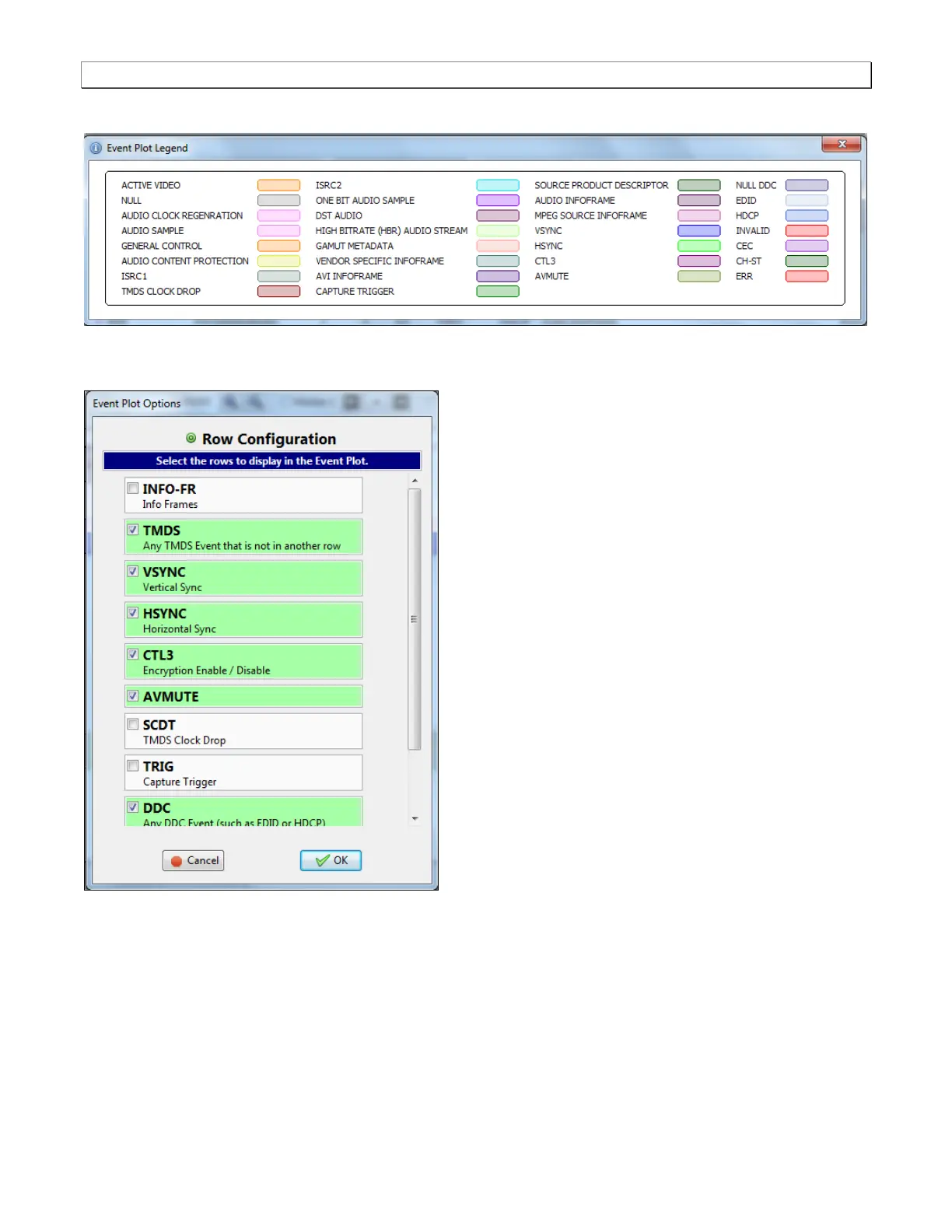Click the EDID color swatch
952x1232 pixels.
coord(807,200)
